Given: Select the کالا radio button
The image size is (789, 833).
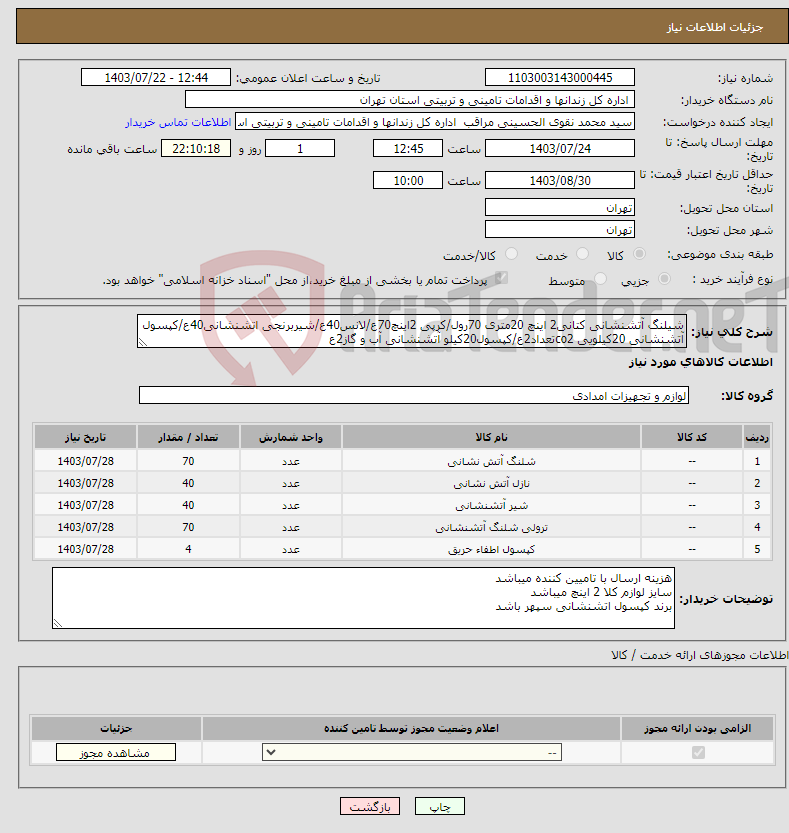Looking at the screenshot, I should click(x=640, y=254).
